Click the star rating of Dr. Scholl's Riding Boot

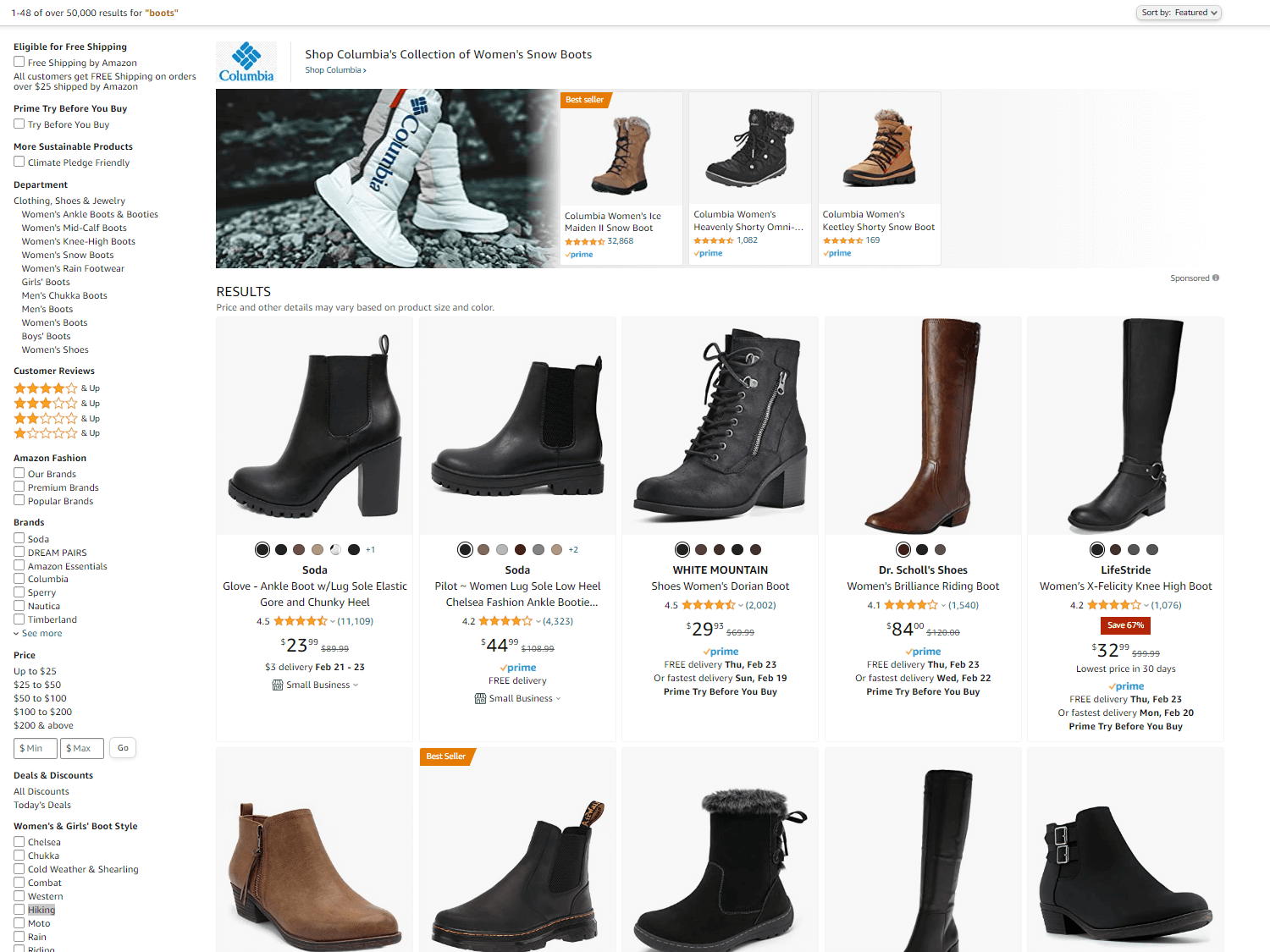pos(910,605)
